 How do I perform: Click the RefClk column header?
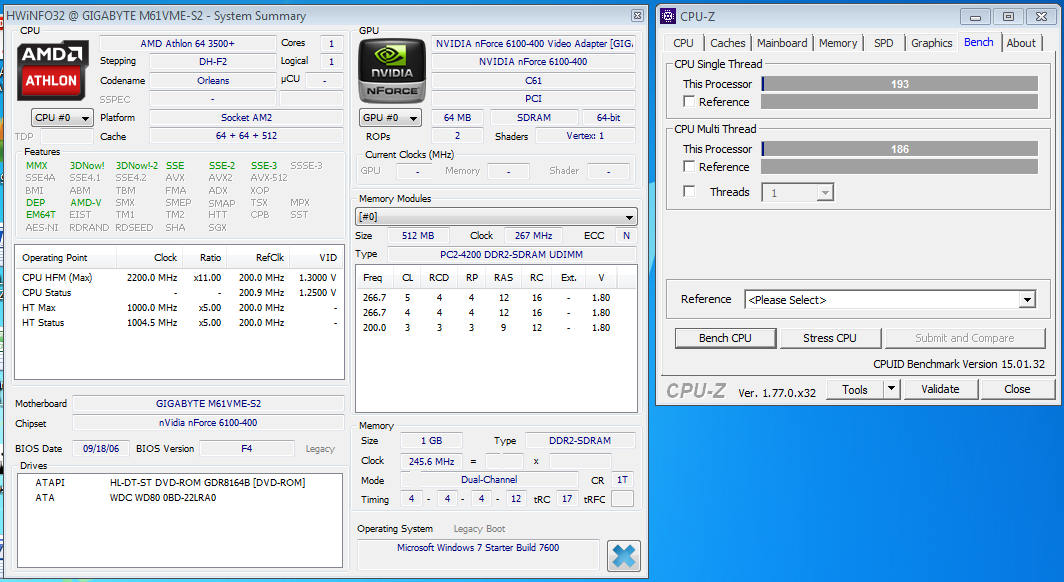(259, 258)
